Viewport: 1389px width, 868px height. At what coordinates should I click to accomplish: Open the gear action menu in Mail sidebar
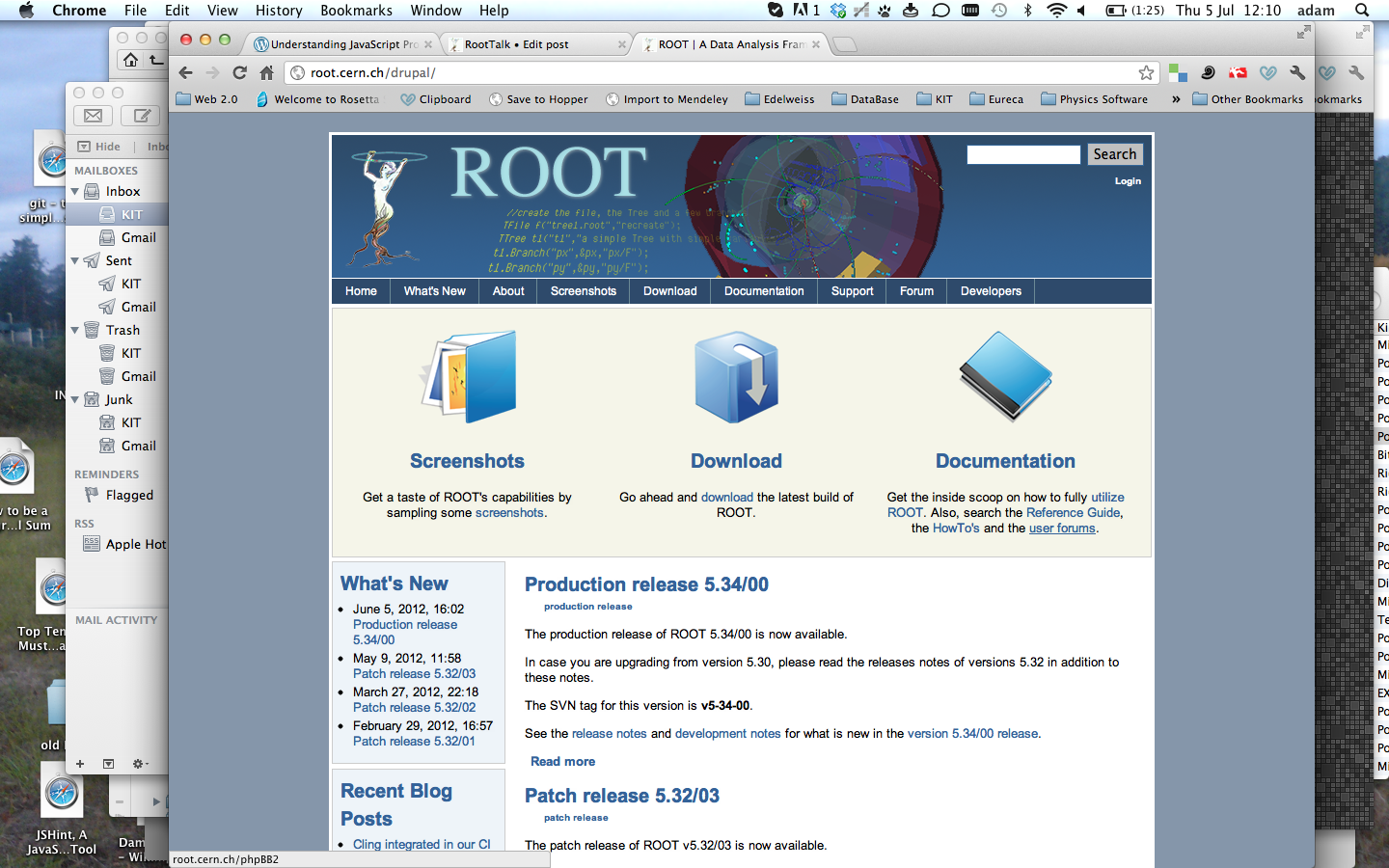click(x=140, y=763)
